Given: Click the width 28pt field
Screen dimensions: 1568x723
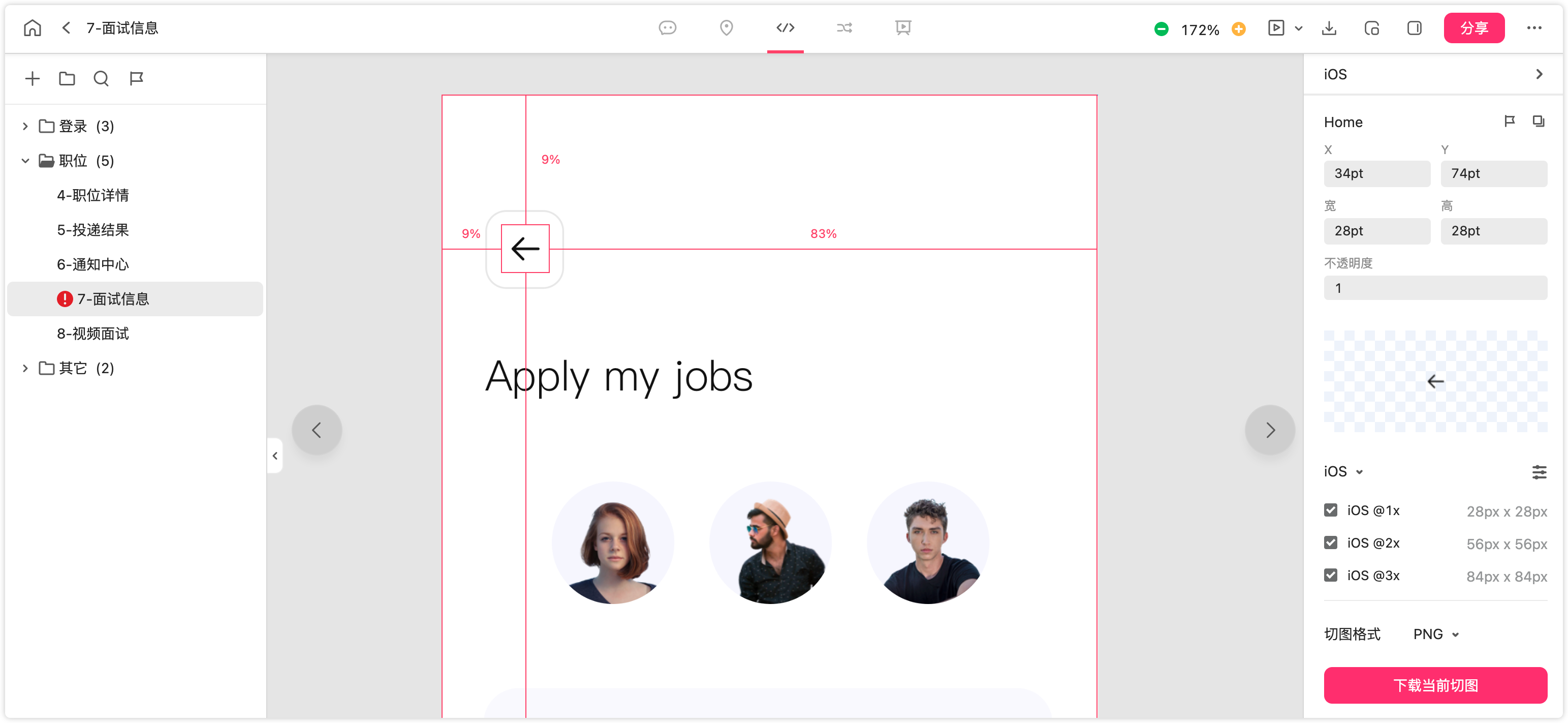Looking at the screenshot, I should pyautogui.click(x=1377, y=231).
